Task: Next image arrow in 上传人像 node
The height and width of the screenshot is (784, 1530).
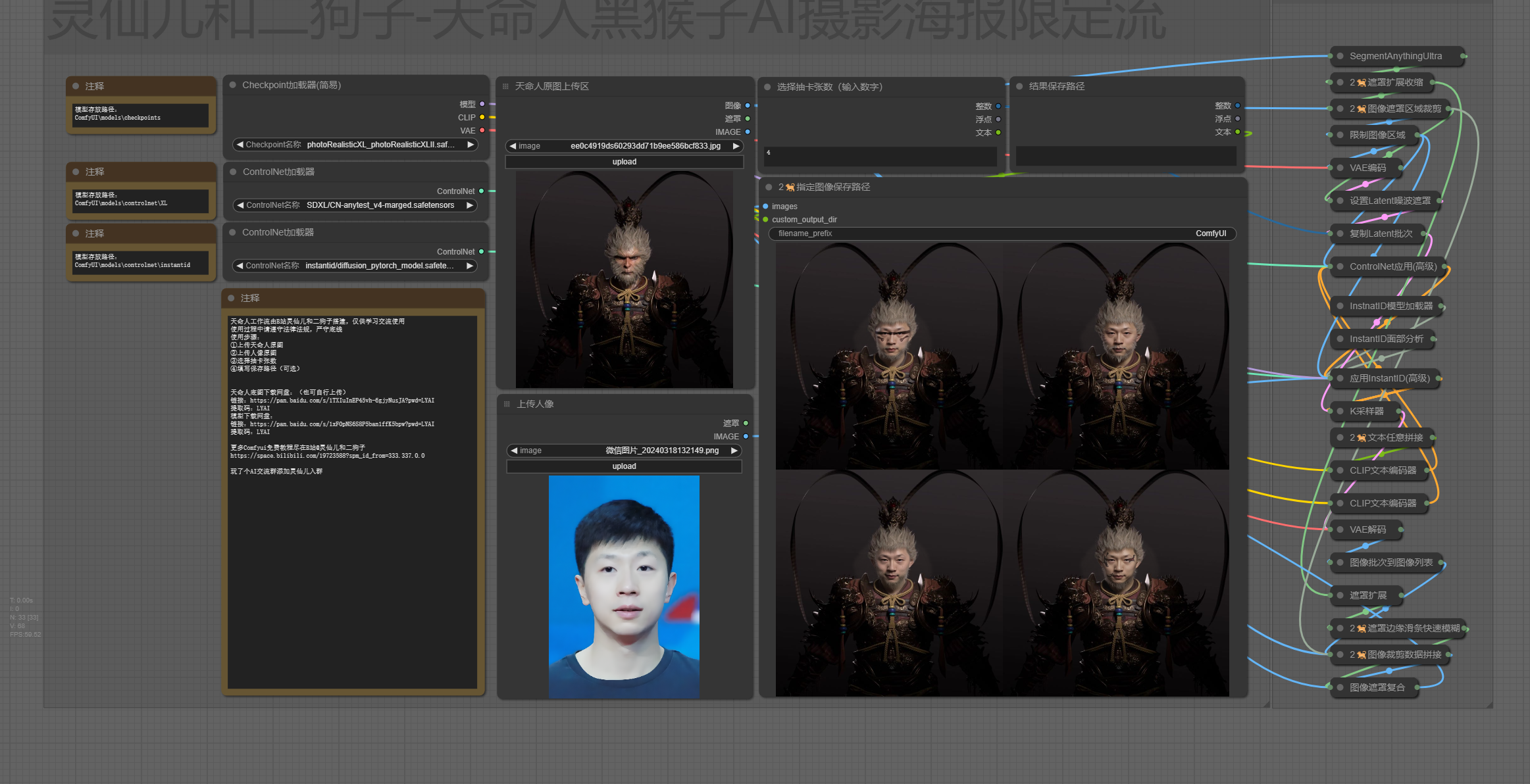Action: (734, 451)
